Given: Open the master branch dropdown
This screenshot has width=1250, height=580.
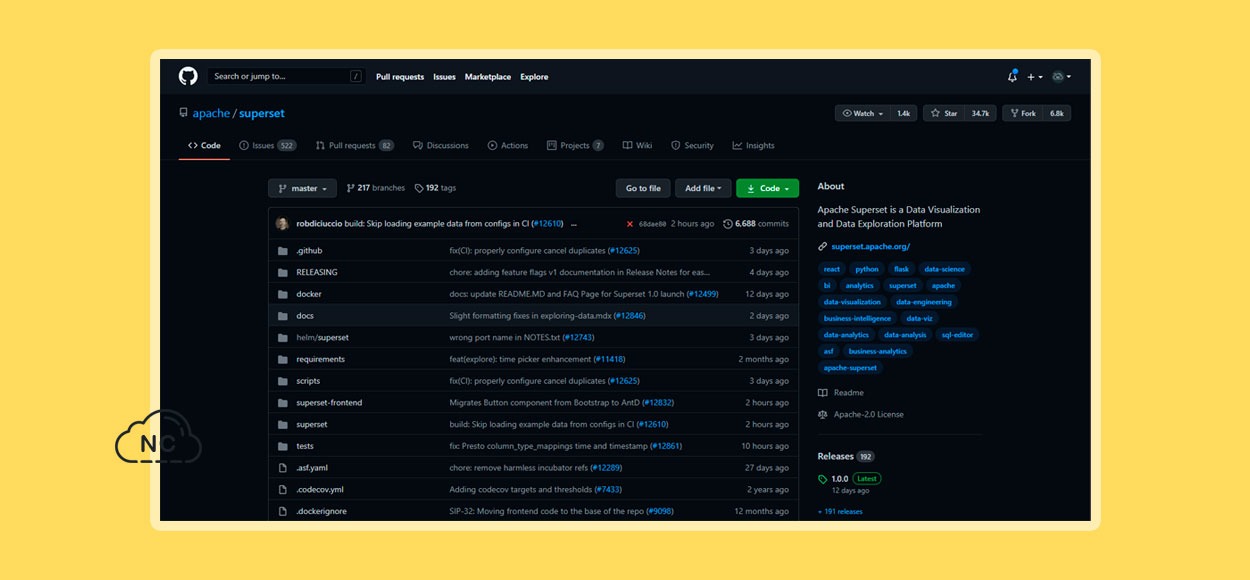Looking at the screenshot, I should 302,188.
